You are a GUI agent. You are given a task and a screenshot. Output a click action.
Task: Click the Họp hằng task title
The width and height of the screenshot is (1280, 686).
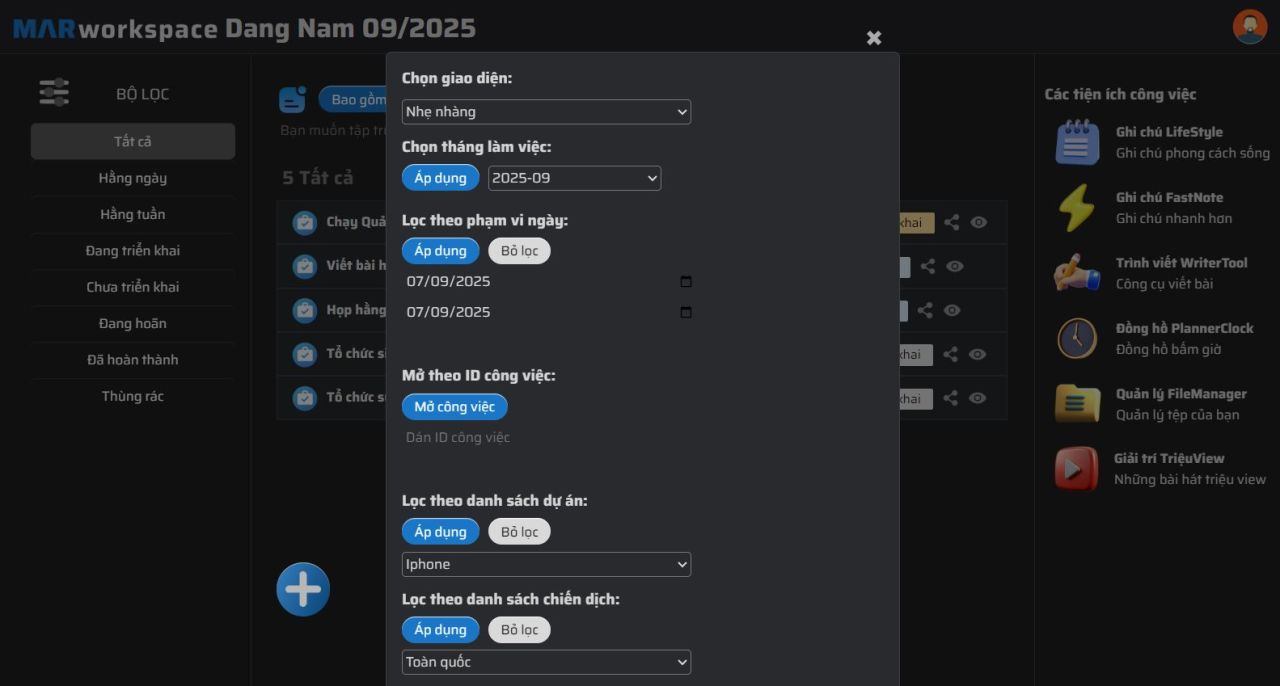click(x=356, y=310)
